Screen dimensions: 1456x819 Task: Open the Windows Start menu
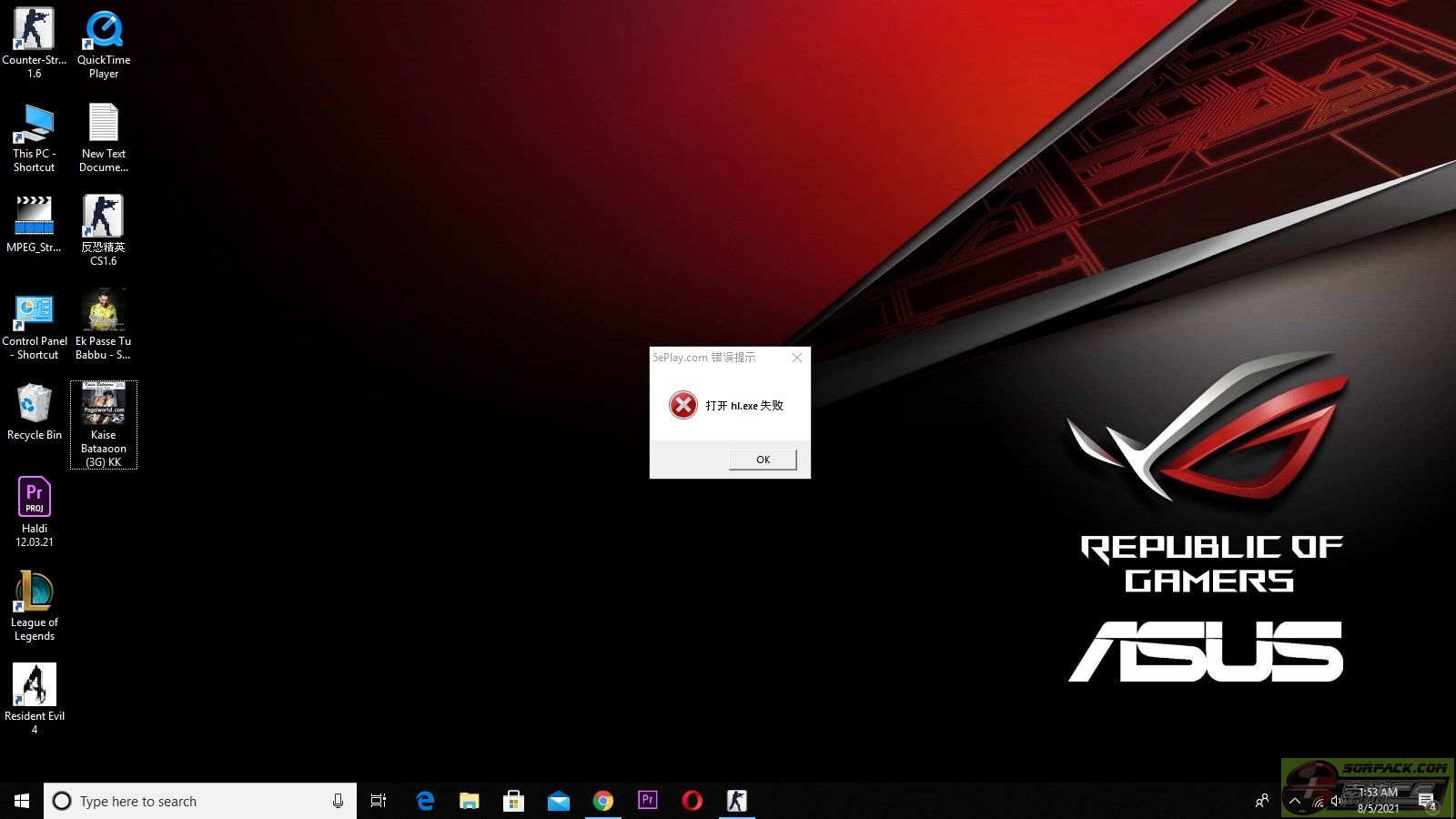(22, 801)
